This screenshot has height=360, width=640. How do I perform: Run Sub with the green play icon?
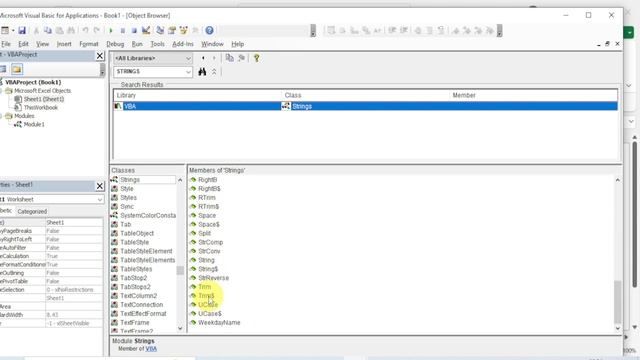(x=111, y=31)
